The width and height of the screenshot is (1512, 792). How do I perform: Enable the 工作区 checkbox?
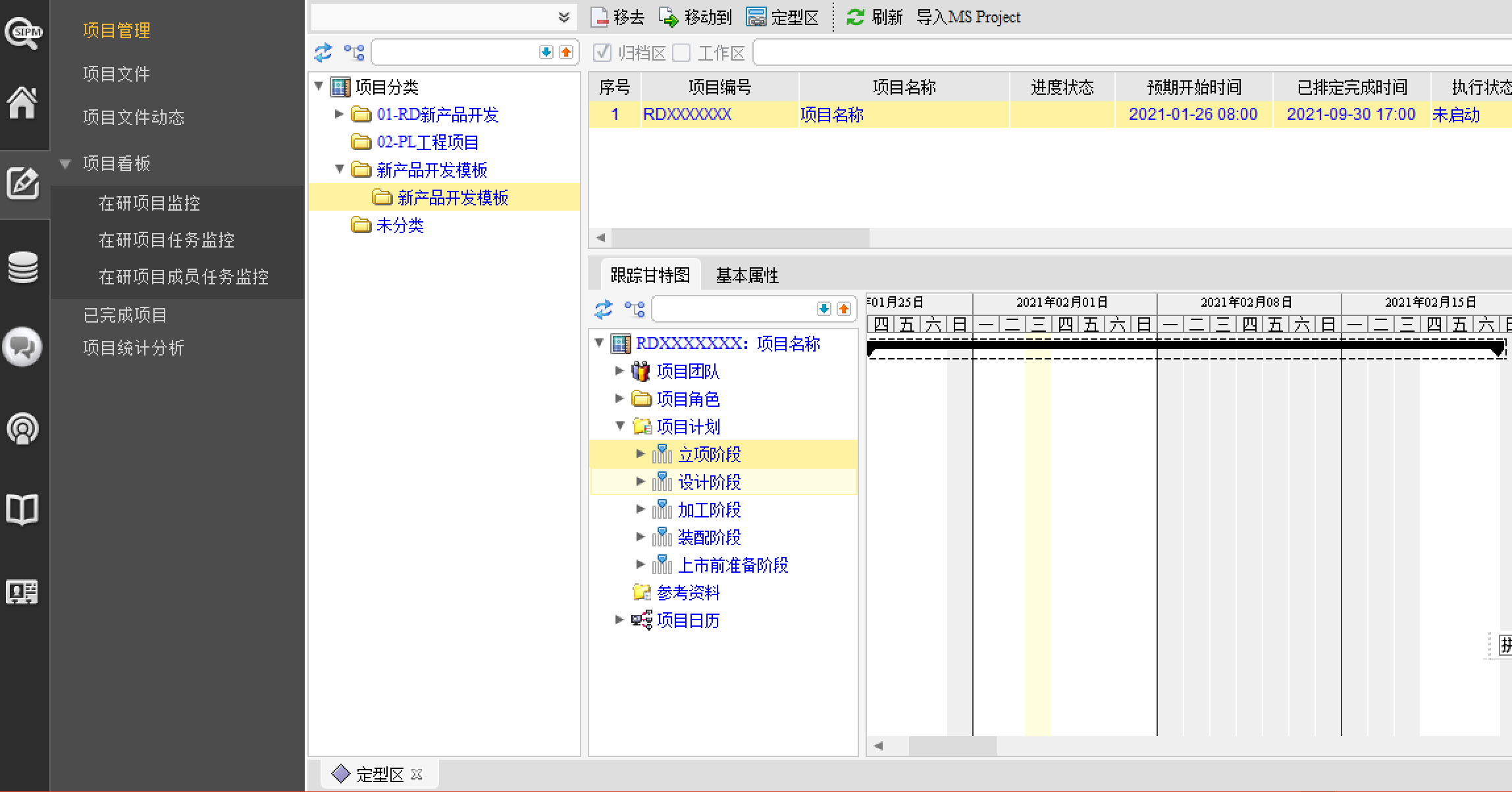coord(682,53)
